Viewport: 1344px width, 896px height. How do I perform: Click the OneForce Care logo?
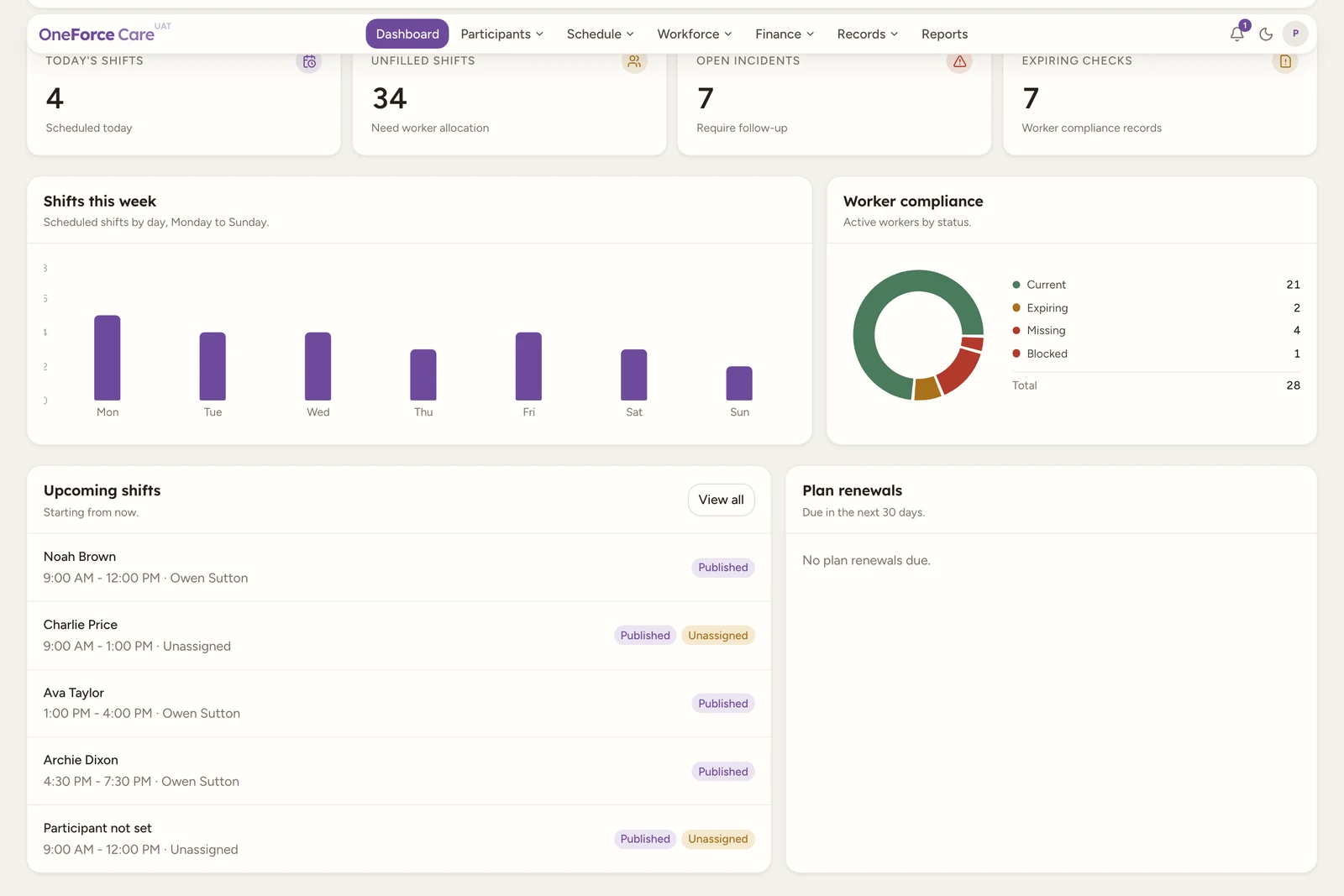(97, 34)
